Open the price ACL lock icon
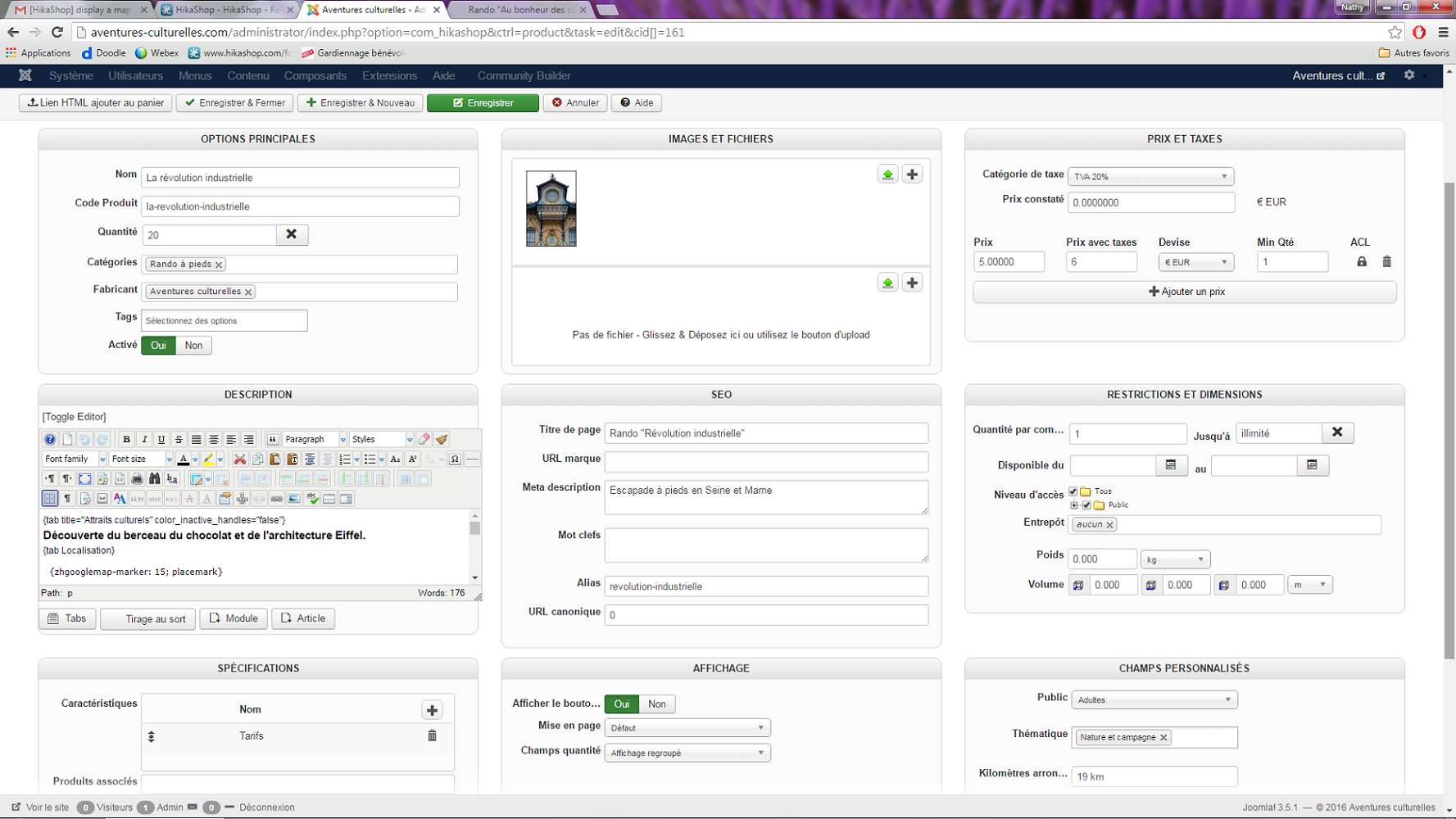 point(1362,262)
